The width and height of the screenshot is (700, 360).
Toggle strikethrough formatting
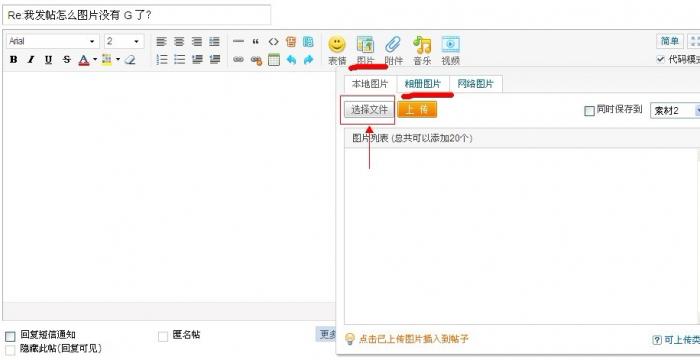pyautogui.click(x=67, y=59)
